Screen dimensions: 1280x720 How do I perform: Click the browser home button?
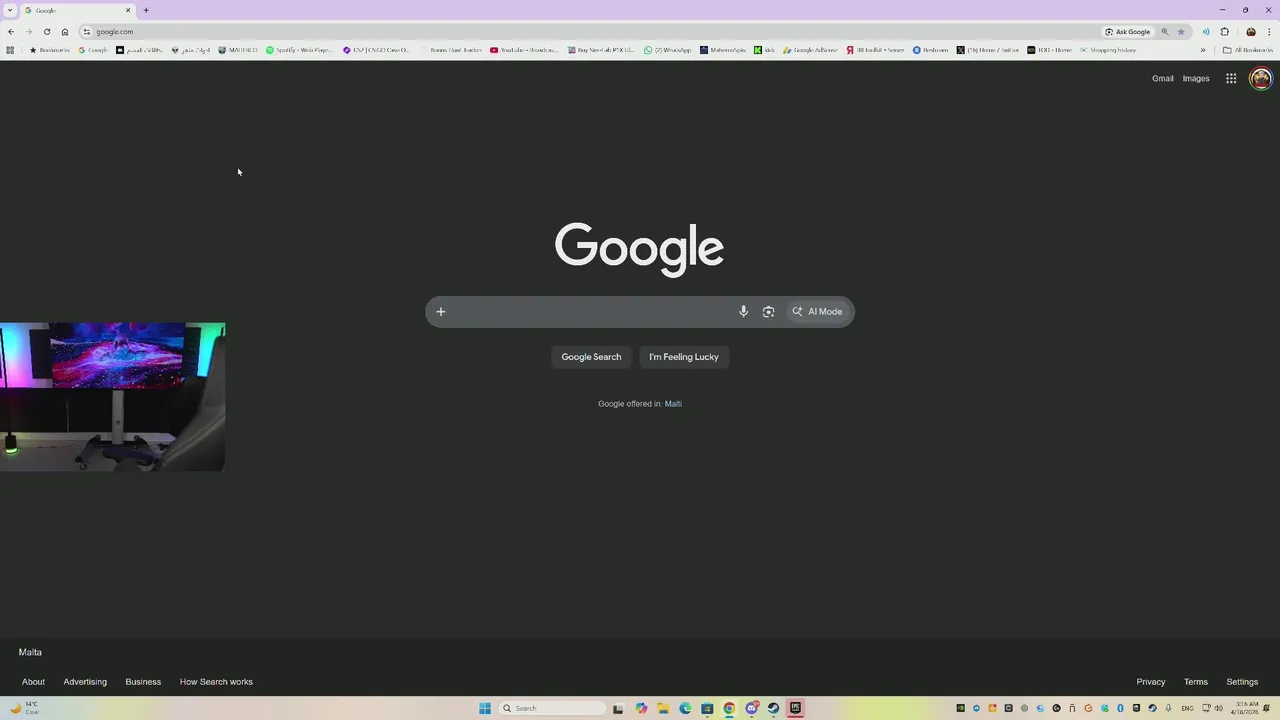click(x=65, y=32)
